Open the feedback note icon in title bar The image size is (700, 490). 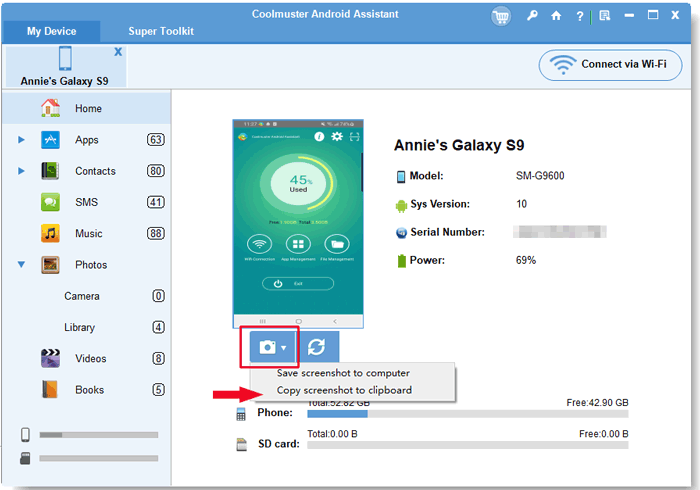[x=604, y=16]
